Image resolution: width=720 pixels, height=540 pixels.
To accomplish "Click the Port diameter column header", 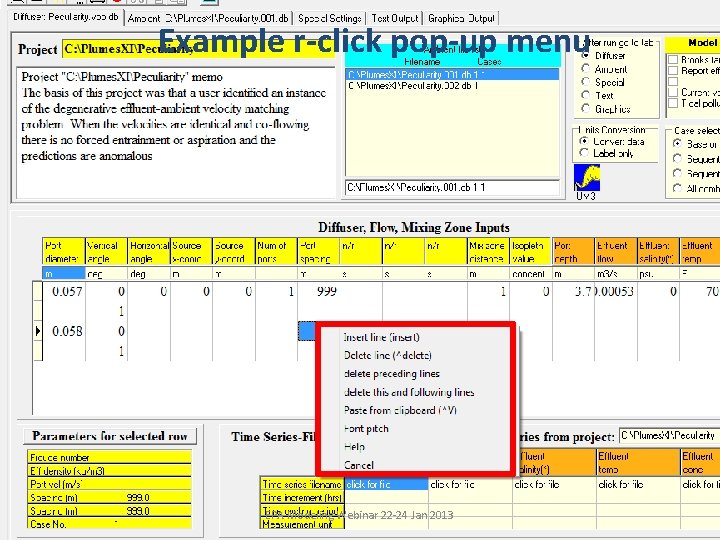I will (63, 252).
